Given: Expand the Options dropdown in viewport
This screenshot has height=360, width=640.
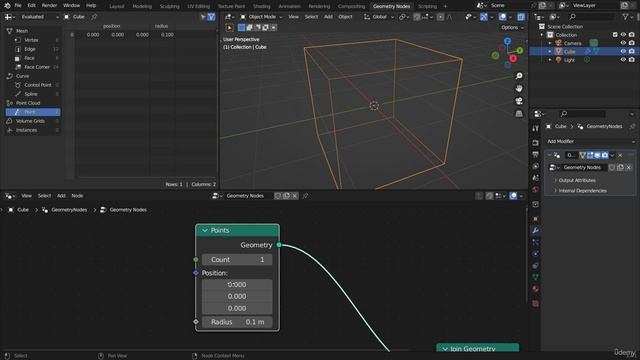Looking at the screenshot, I should click(512, 27).
